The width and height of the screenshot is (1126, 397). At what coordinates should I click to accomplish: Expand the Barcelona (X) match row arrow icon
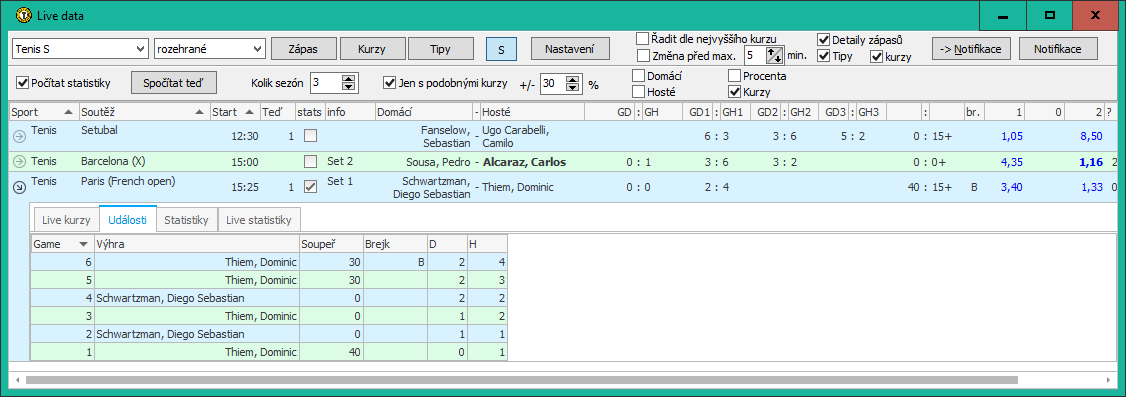pyautogui.click(x=19, y=162)
